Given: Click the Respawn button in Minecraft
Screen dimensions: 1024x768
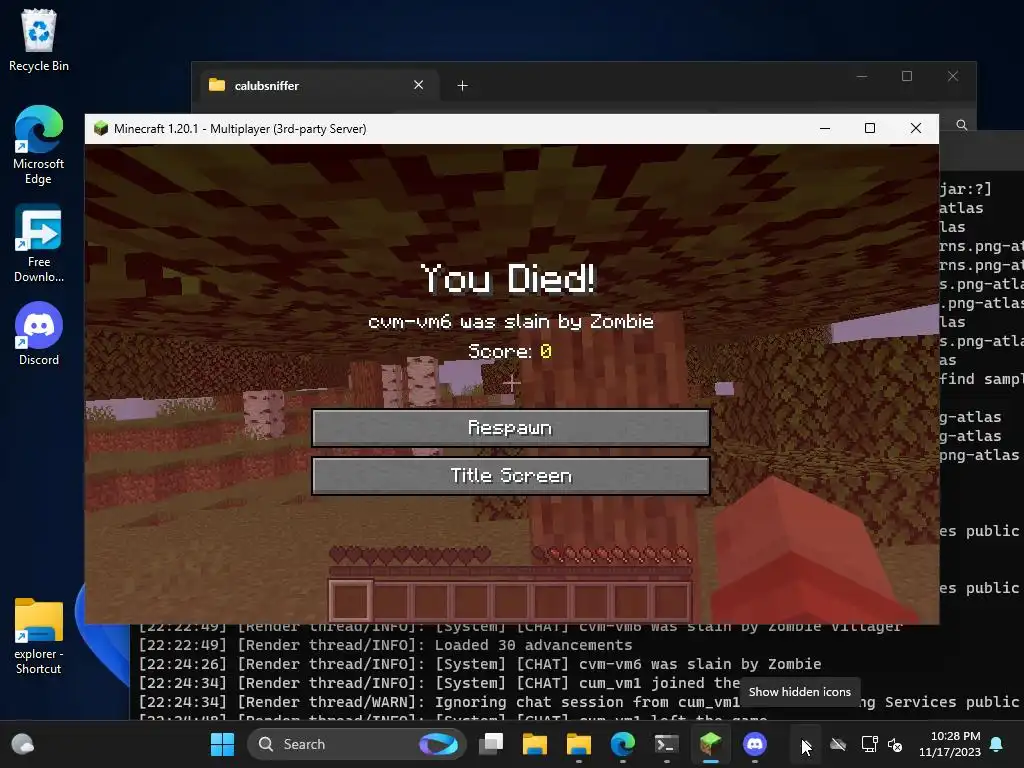Looking at the screenshot, I should coord(511,428).
